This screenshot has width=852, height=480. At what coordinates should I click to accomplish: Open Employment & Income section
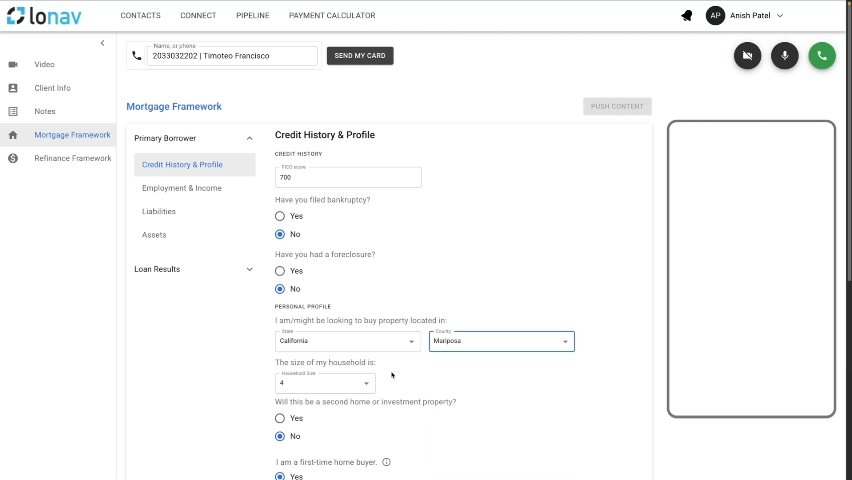182,188
